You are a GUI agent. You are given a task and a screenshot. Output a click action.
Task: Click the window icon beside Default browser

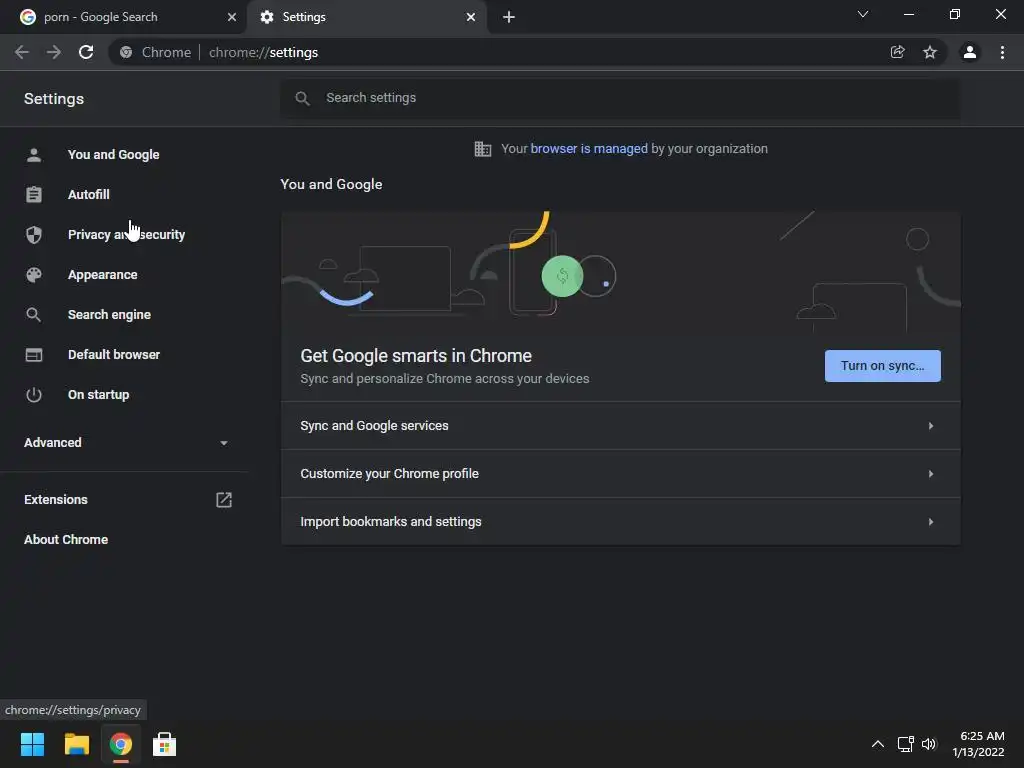(34, 355)
